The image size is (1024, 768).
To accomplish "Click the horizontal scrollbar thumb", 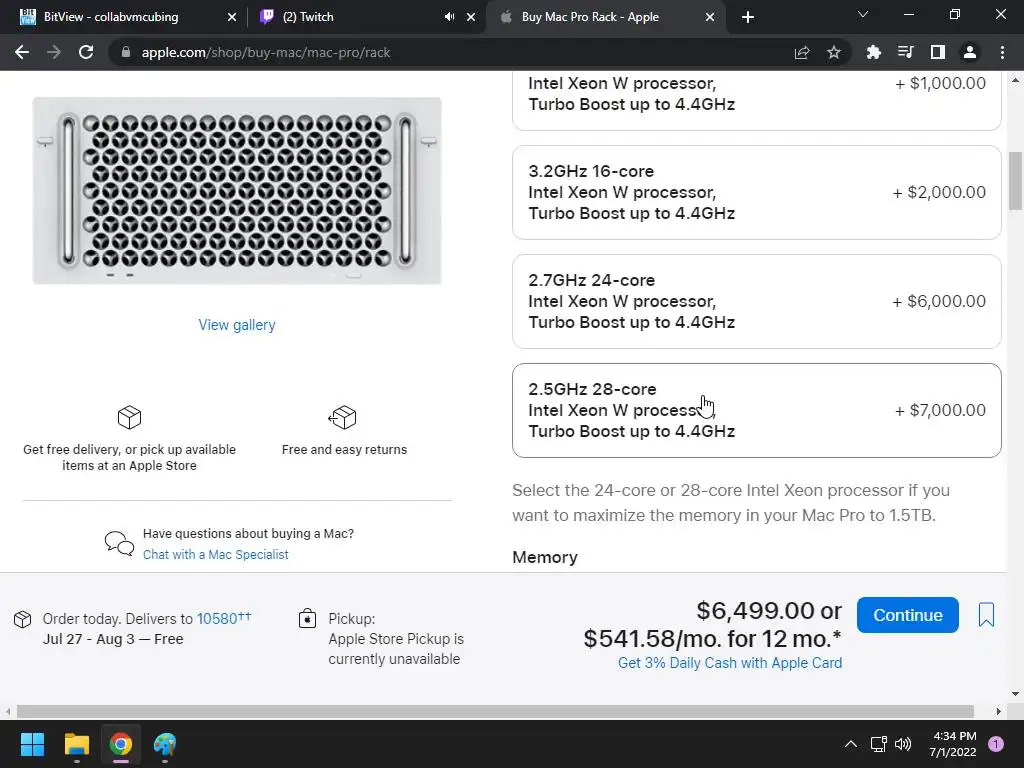I will pyautogui.click(x=495, y=711).
